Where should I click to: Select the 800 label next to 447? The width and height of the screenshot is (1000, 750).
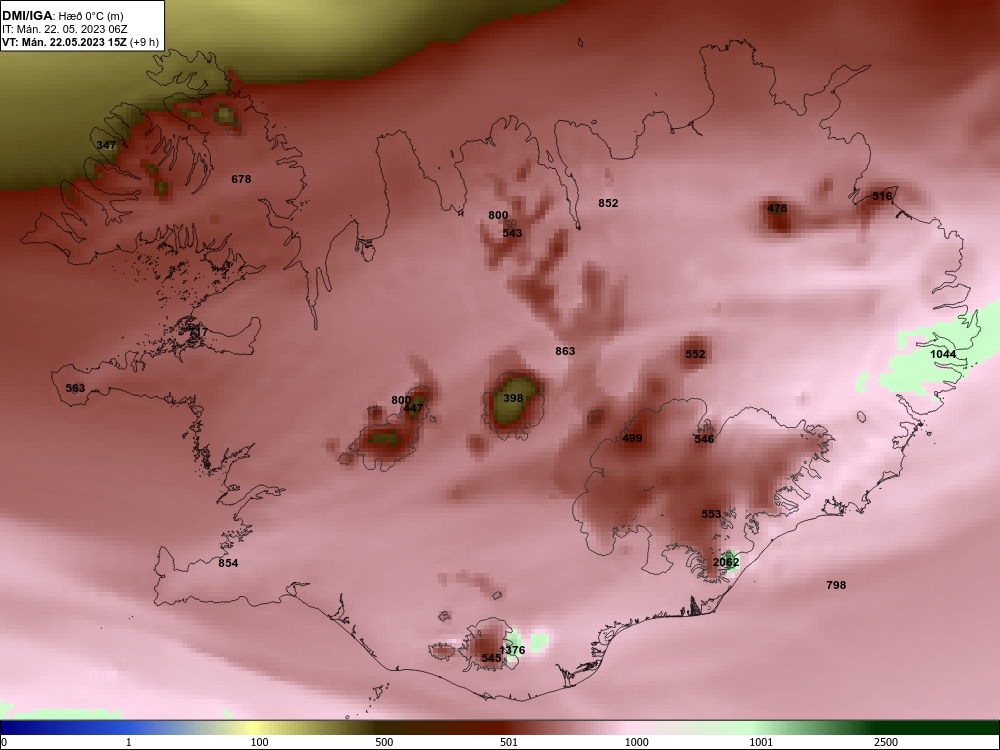coord(401,400)
